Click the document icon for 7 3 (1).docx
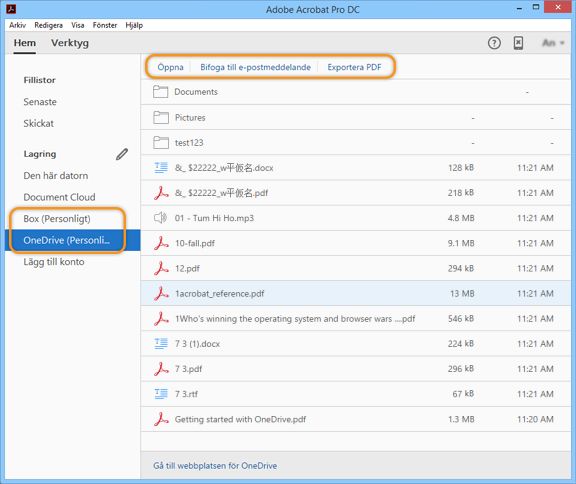 tap(161, 344)
